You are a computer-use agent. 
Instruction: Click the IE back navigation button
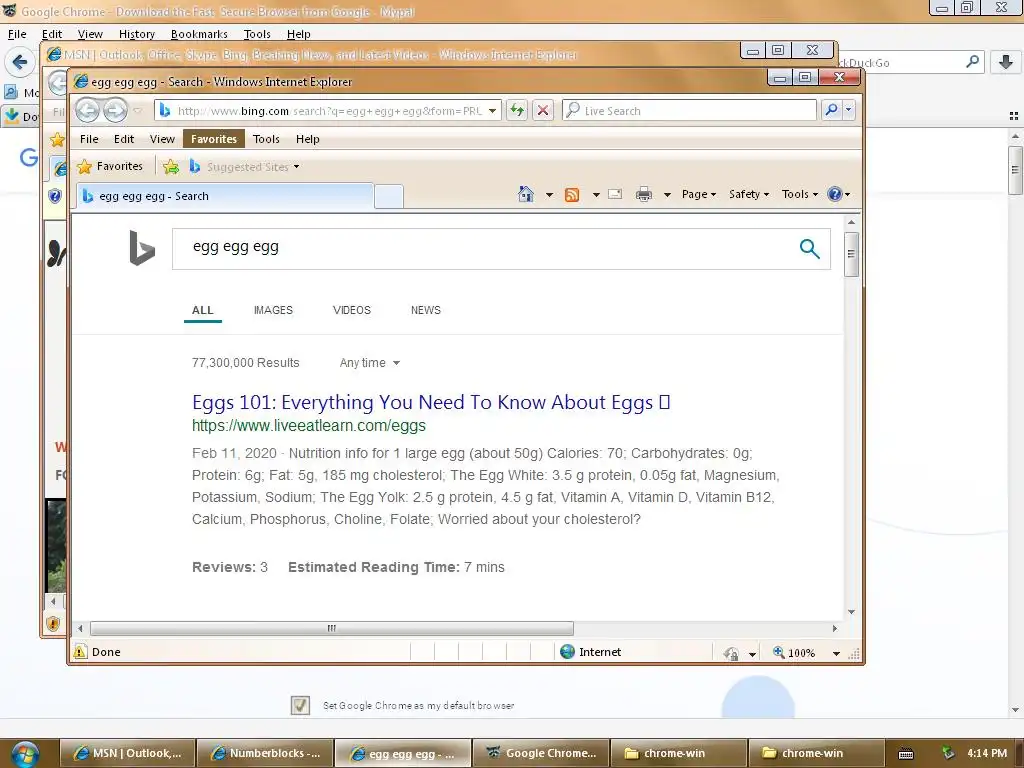pos(88,110)
